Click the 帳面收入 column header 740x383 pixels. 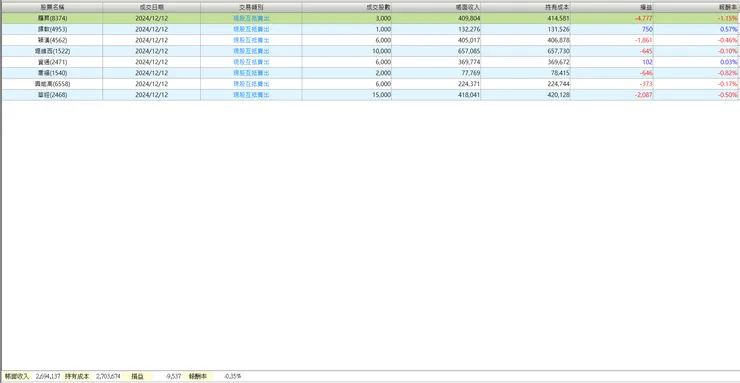[437, 8]
